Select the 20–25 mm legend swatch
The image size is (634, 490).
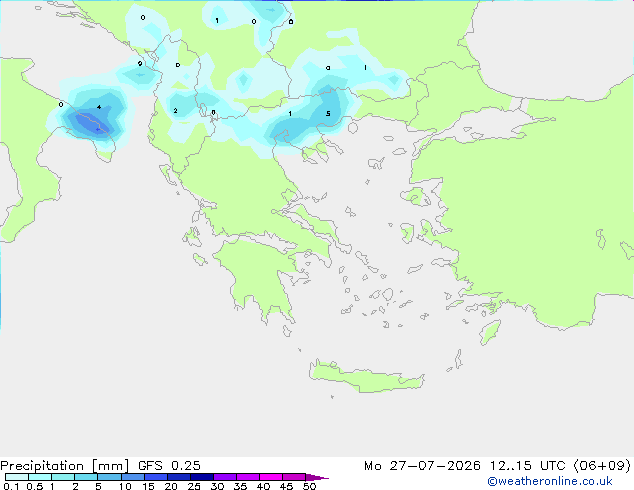(x=179, y=477)
